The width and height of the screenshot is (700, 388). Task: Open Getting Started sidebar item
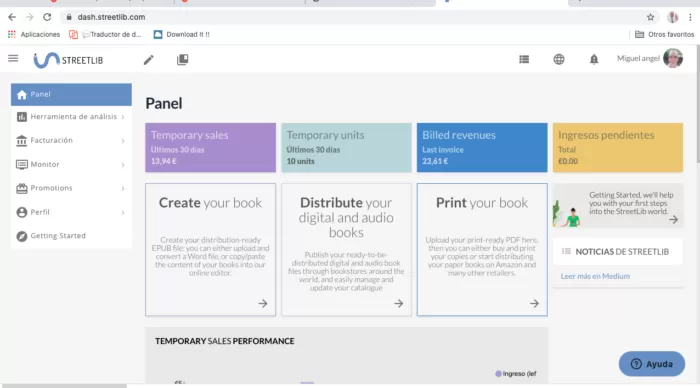coord(71,236)
